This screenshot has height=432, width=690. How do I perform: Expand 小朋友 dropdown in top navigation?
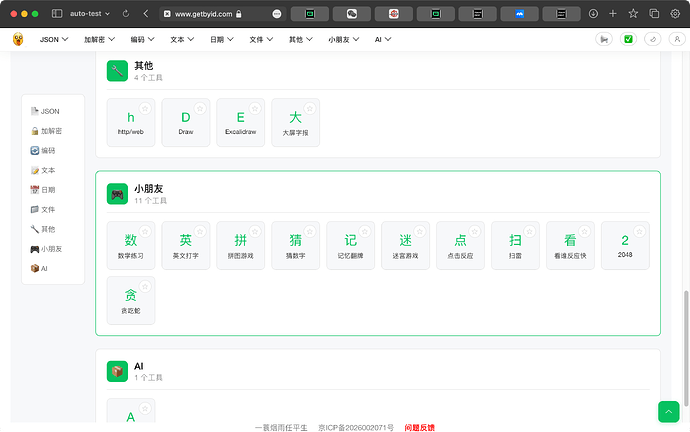pyautogui.click(x=344, y=40)
